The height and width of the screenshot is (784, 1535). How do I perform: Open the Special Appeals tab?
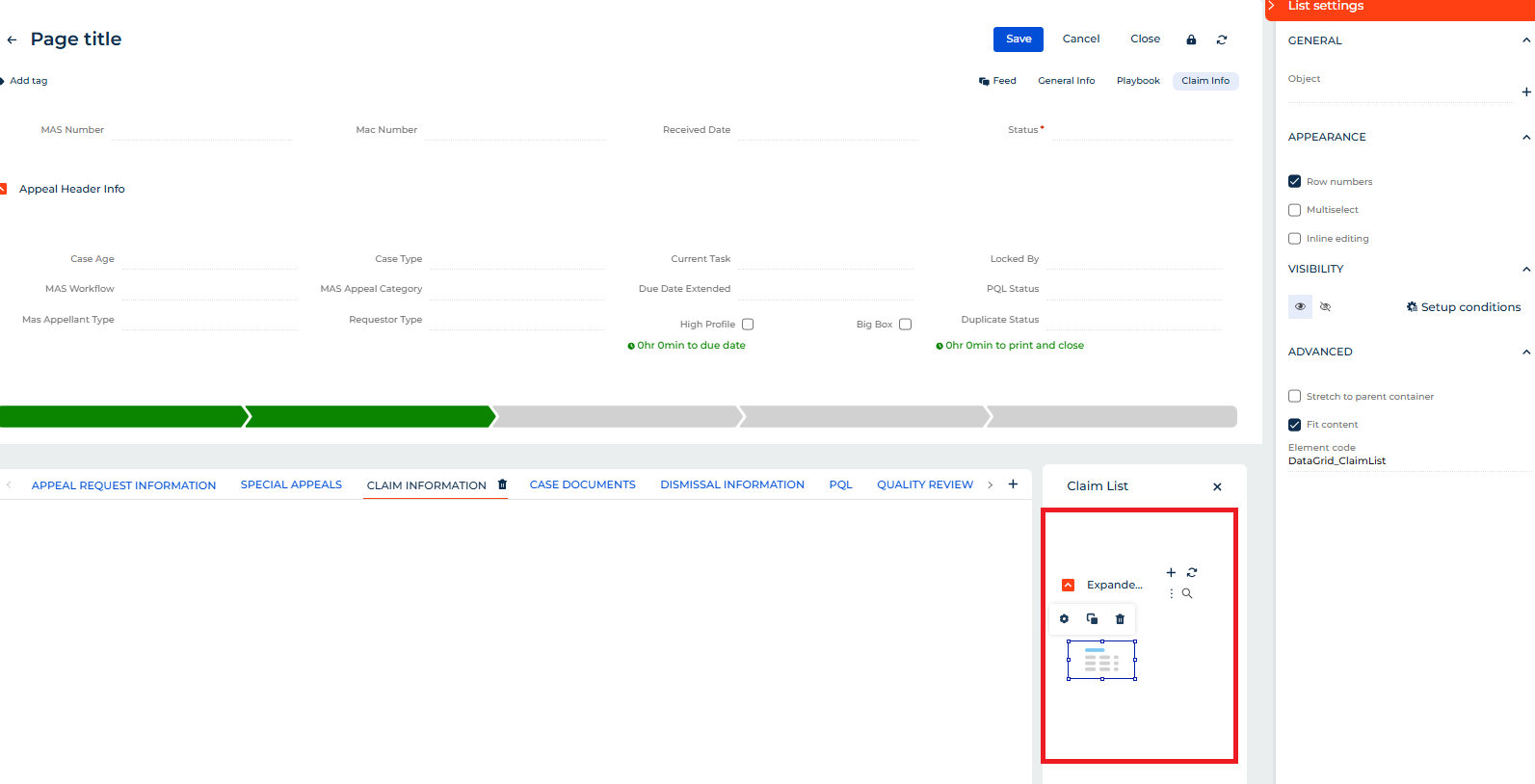(291, 484)
